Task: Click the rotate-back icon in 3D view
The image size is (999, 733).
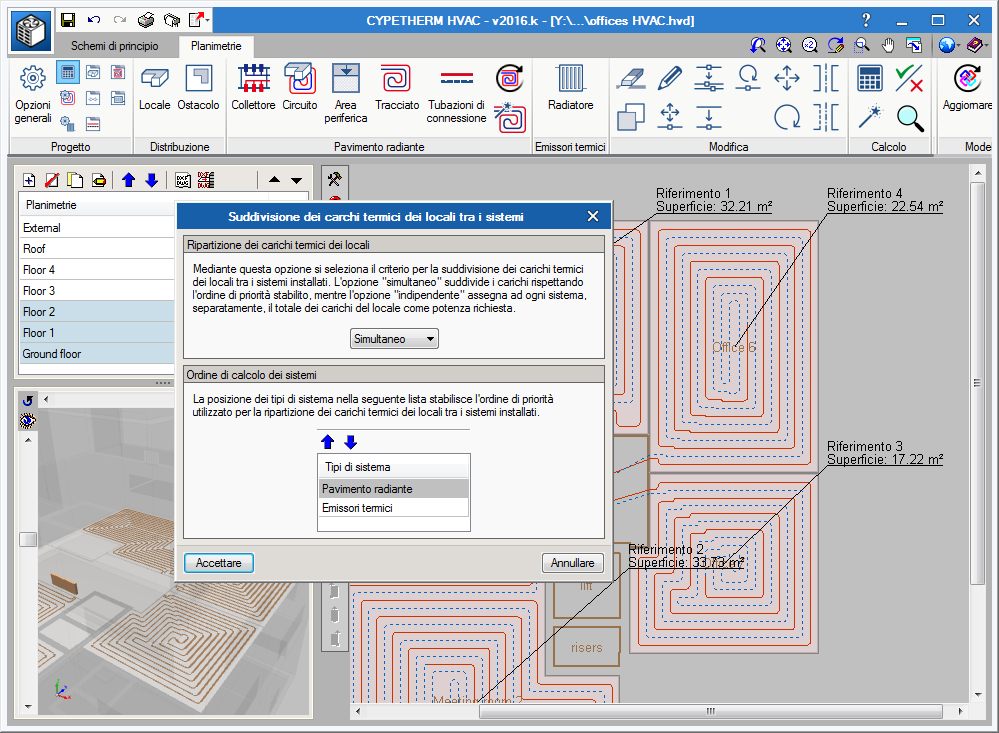Action: click(x=27, y=400)
